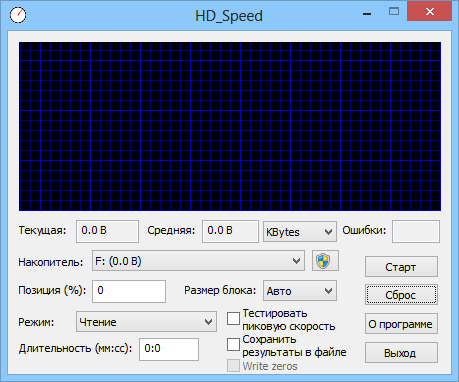Click the 'Старт' button

pos(401,267)
